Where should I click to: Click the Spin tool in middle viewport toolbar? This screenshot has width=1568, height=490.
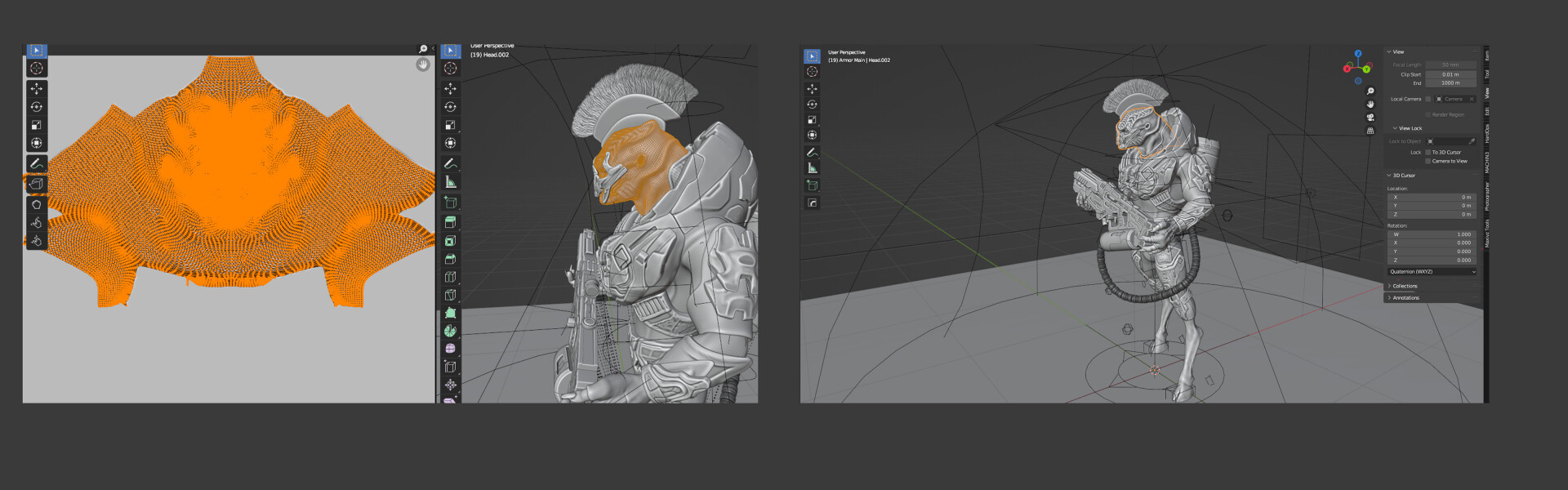click(450, 331)
